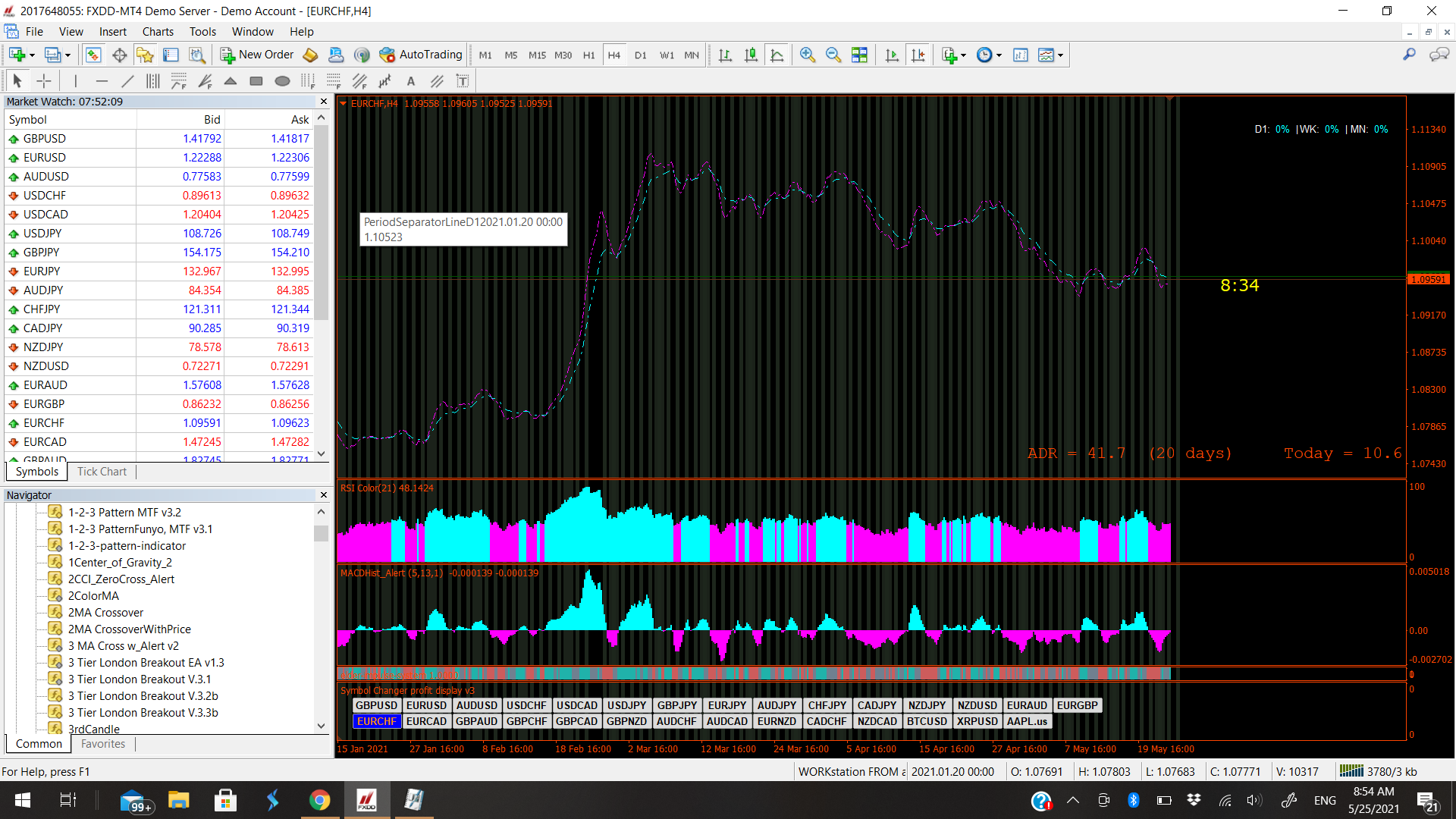
Task: Switch to the Favorites tab in Navigator
Action: [x=103, y=744]
